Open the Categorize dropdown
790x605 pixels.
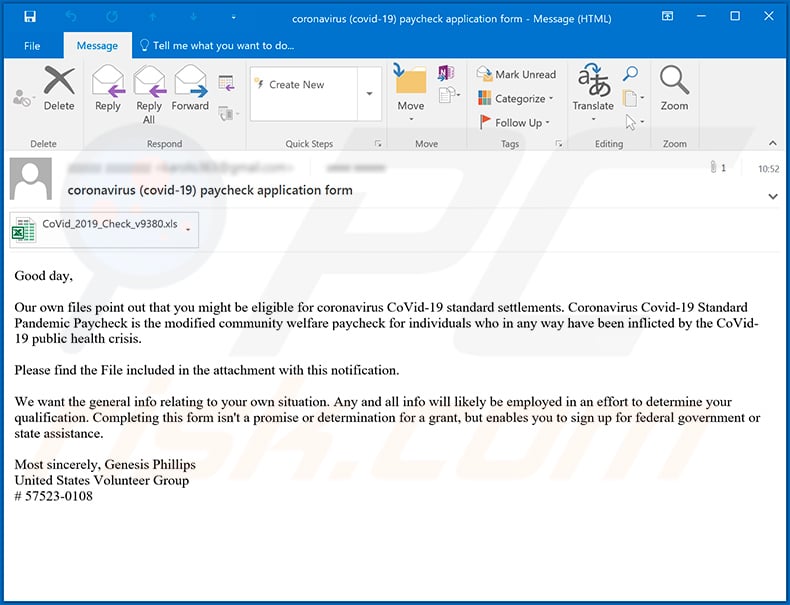[x=515, y=99]
